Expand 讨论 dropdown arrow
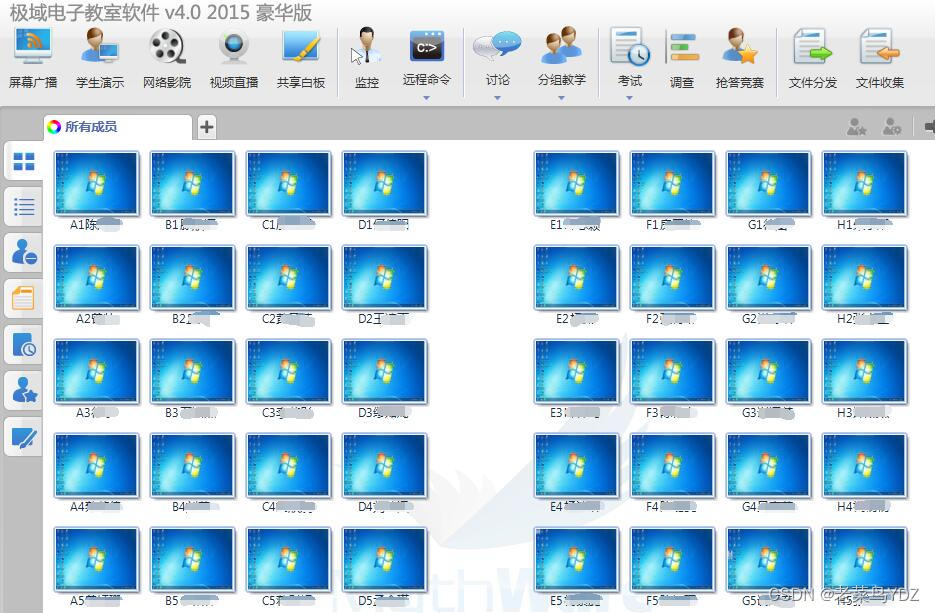 pos(497,98)
